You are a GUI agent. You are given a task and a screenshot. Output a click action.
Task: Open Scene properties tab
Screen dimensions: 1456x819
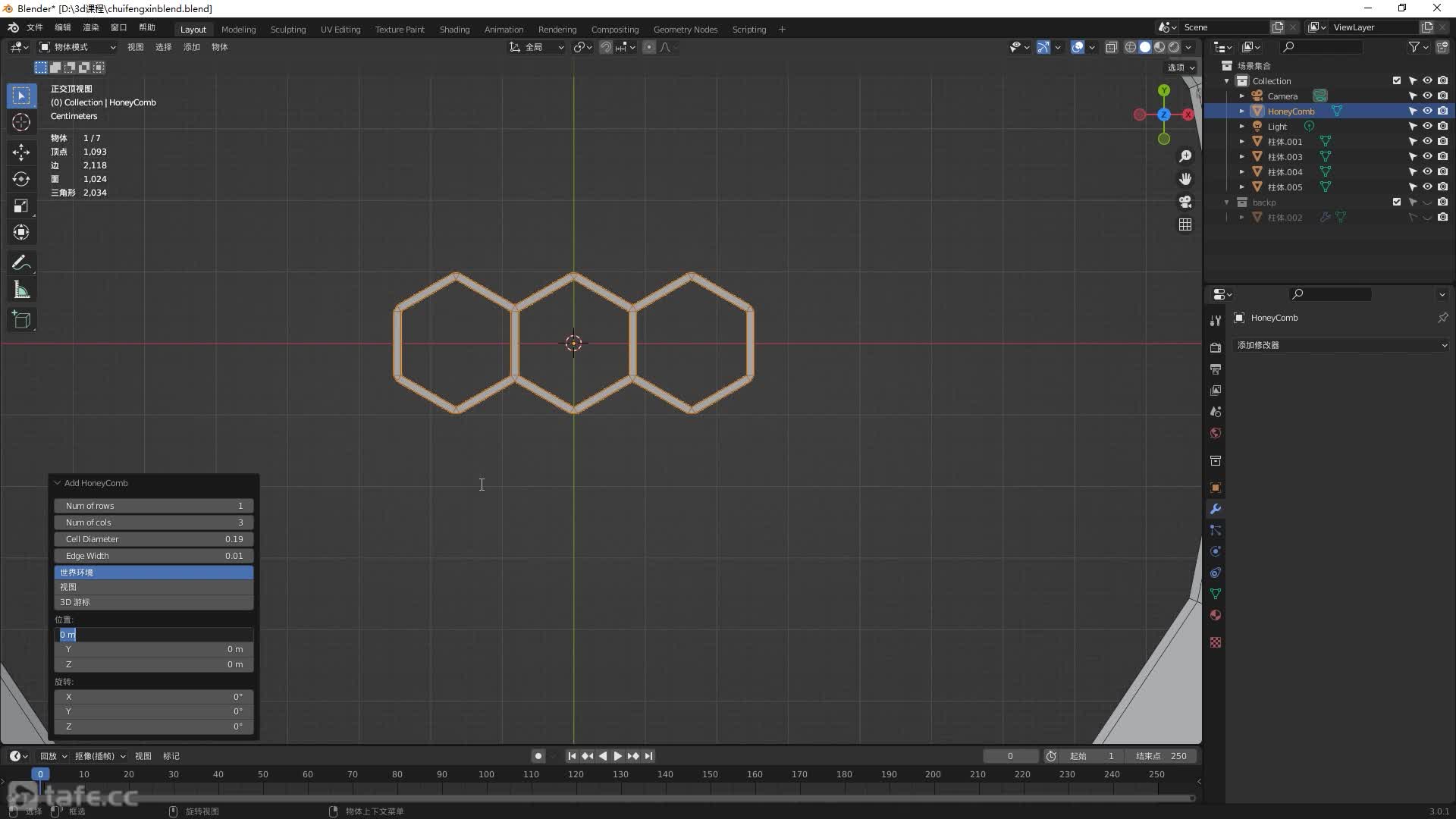pos(1216,411)
